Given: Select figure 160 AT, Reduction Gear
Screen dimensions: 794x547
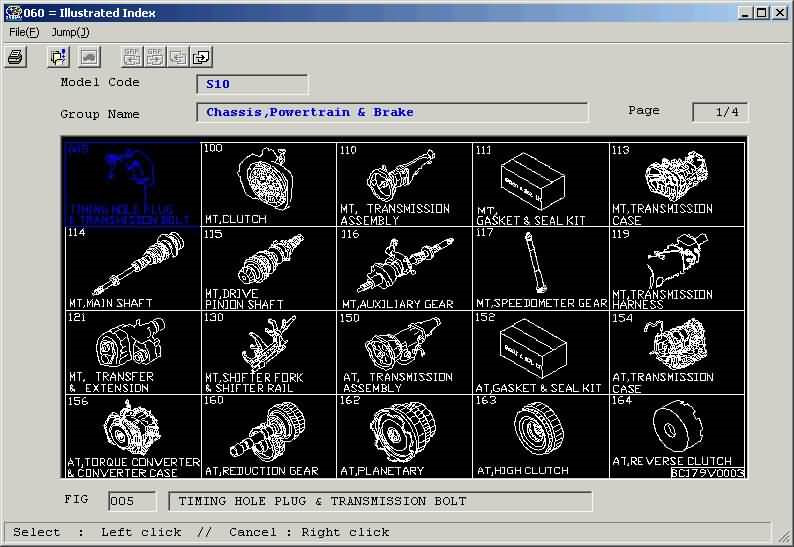Looking at the screenshot, I should click(269, 436).
